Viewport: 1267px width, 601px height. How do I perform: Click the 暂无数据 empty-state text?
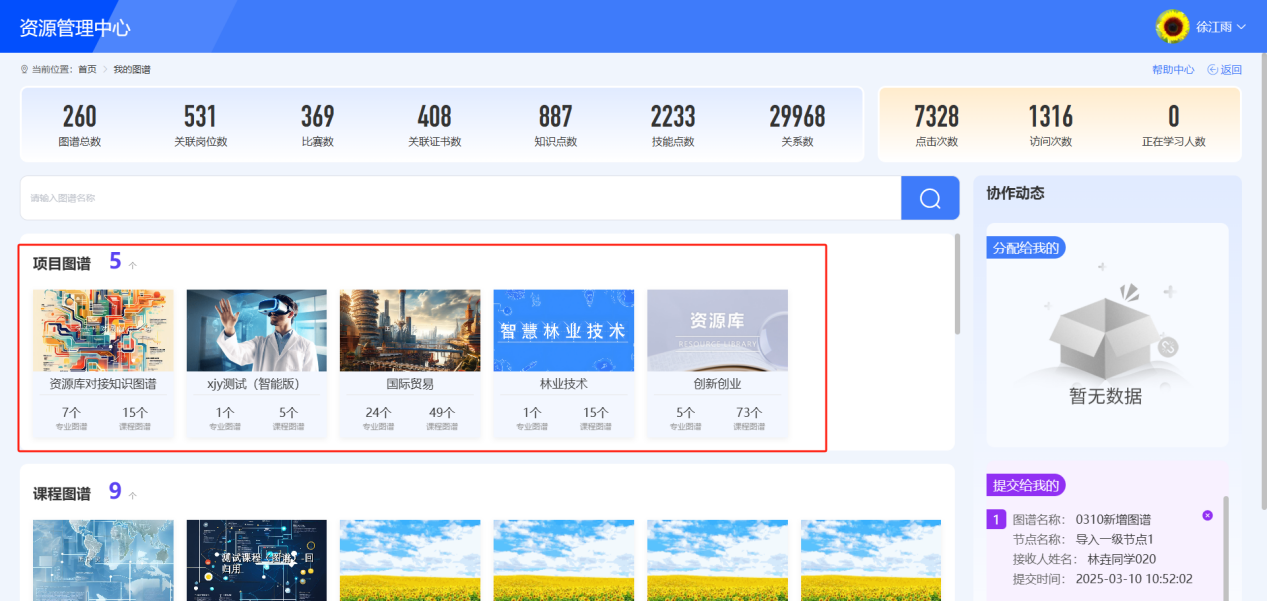[x=1105, y=396]
